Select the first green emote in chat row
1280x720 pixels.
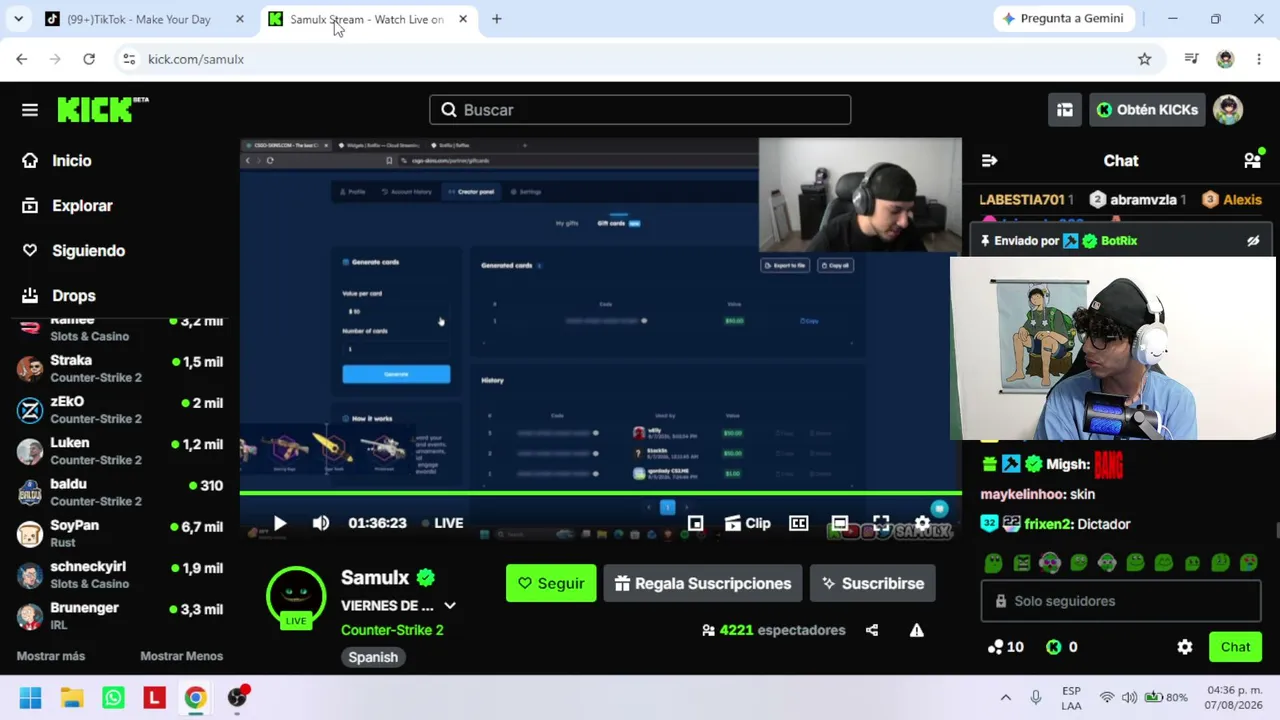point(993,563)
